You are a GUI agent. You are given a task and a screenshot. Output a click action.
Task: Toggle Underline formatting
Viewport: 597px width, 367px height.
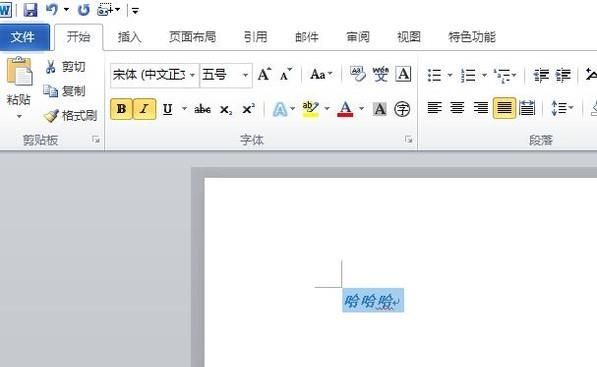point(168,109)
